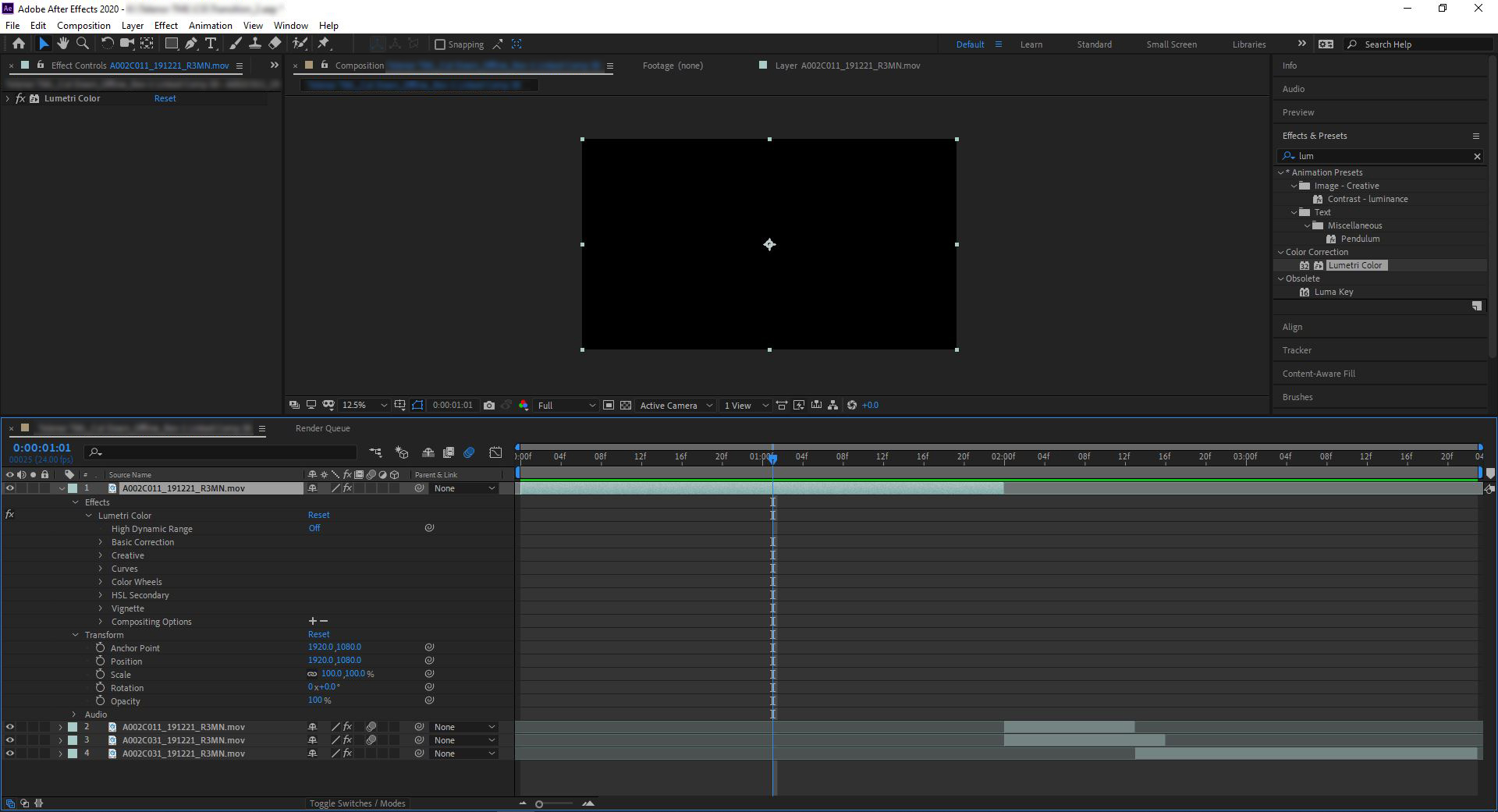This screenshot has height=812, width=1498.
Task: Expand the Curves group under Lumetri Color
Action: click(101, 569)
